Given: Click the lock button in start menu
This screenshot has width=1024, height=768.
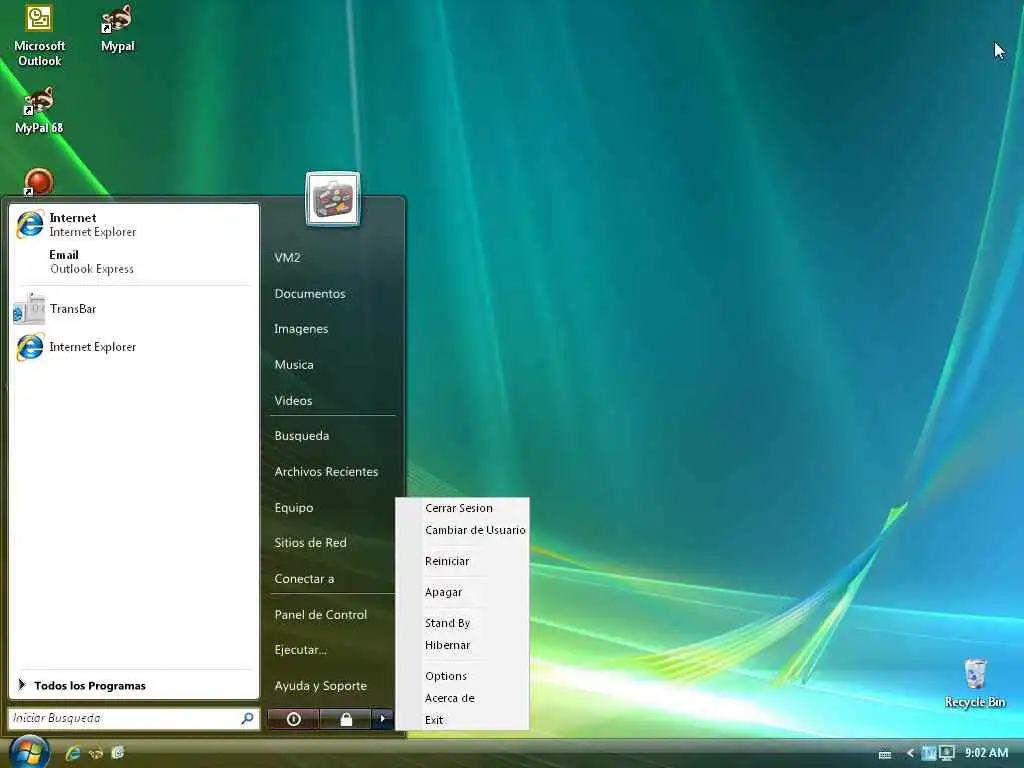Looking at the screenshot, I should [346, 719].
